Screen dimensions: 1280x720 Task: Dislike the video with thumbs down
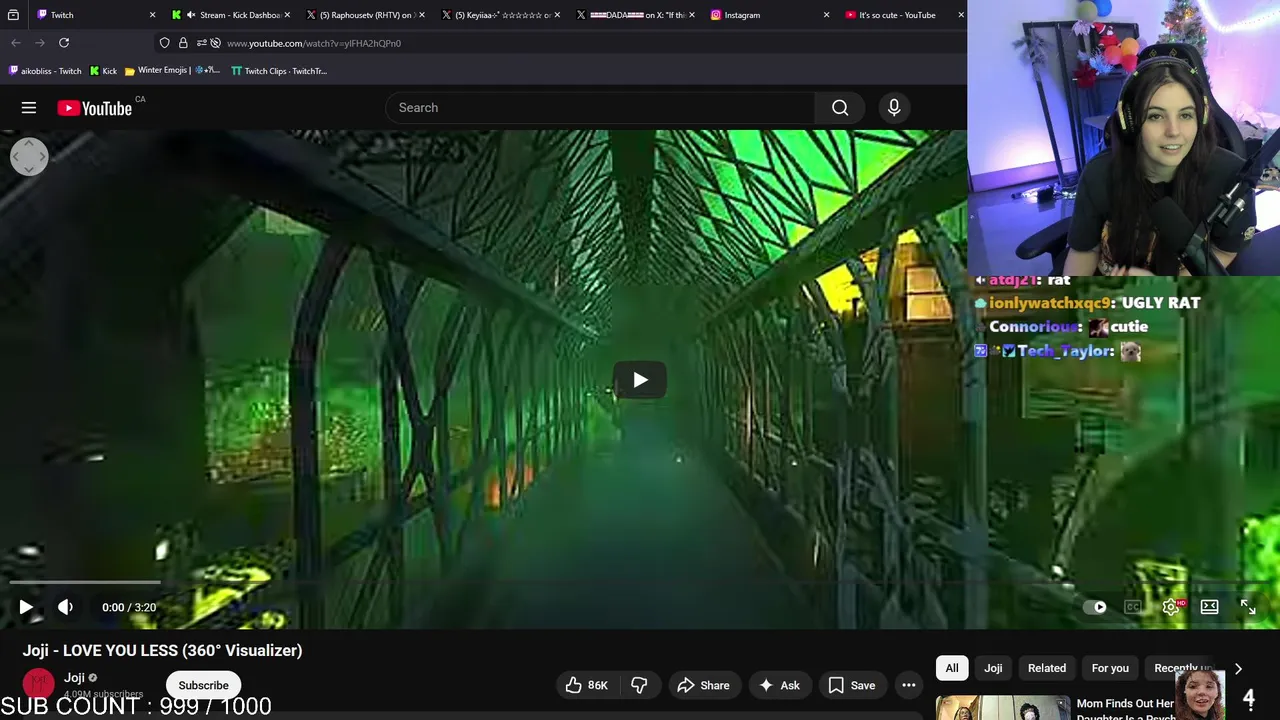[x=640, y=685]
